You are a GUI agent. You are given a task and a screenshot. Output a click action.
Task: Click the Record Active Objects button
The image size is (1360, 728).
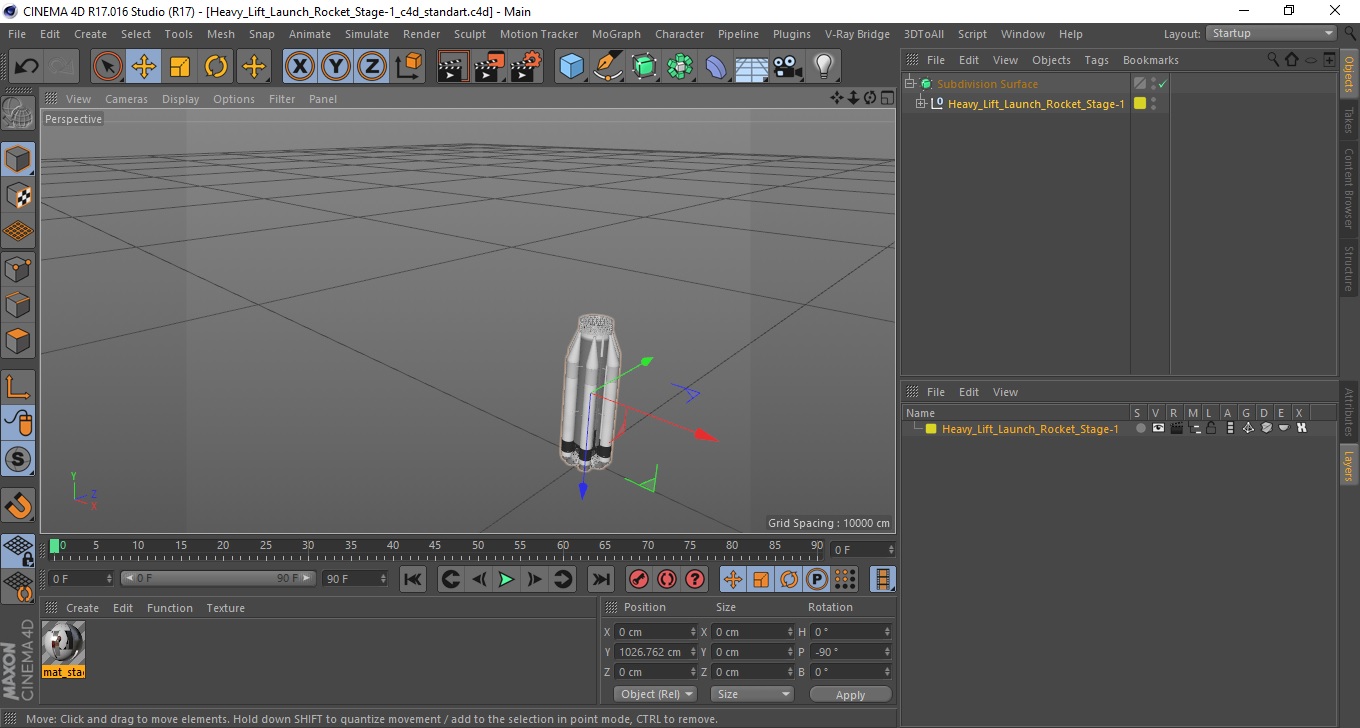tap(638, 579)
